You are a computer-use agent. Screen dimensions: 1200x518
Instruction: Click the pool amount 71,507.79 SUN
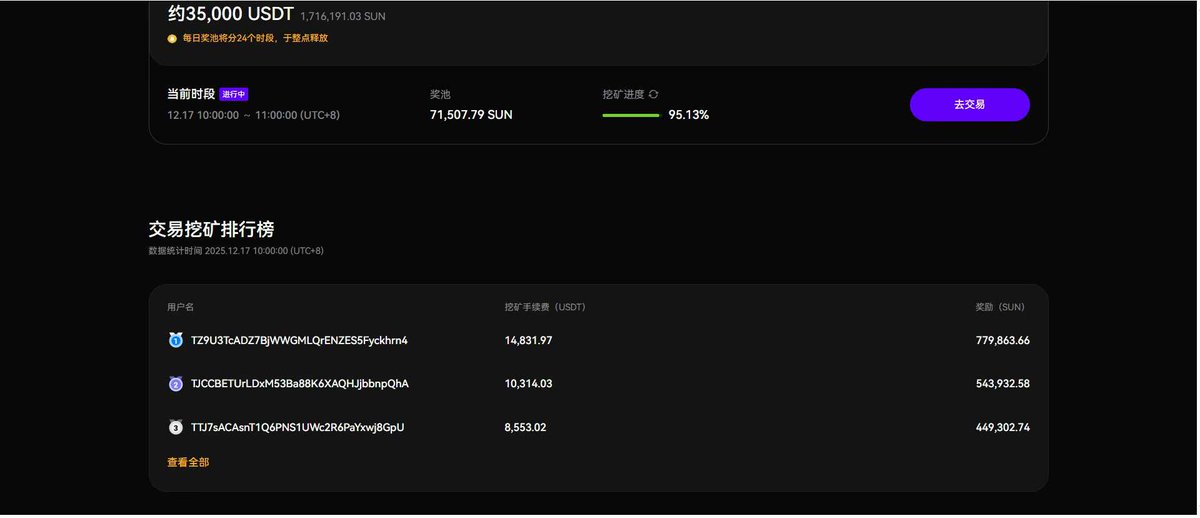pyautogui.click(x=471, y=115)
